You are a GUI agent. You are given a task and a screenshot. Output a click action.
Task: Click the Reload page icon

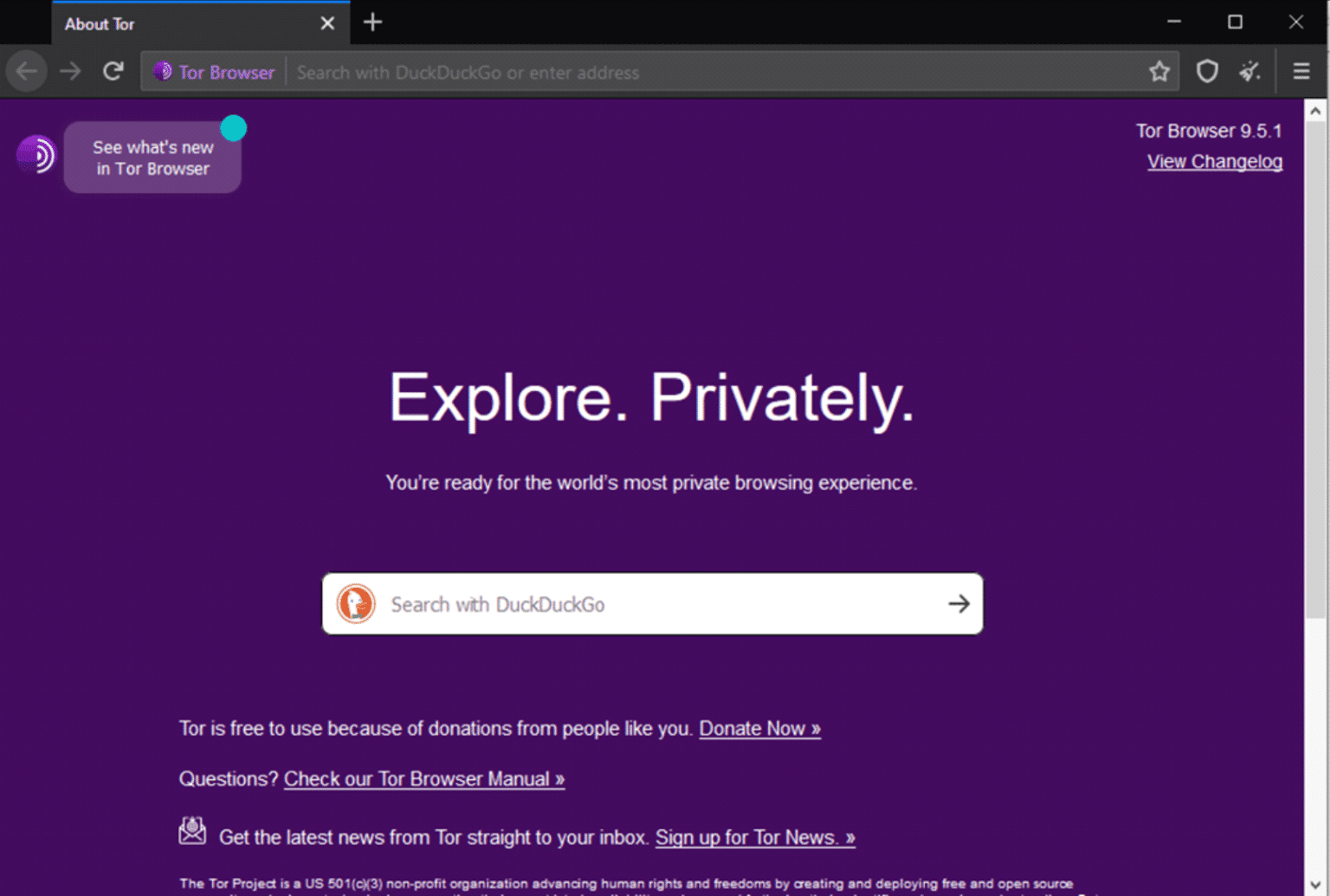click(113, 71)
